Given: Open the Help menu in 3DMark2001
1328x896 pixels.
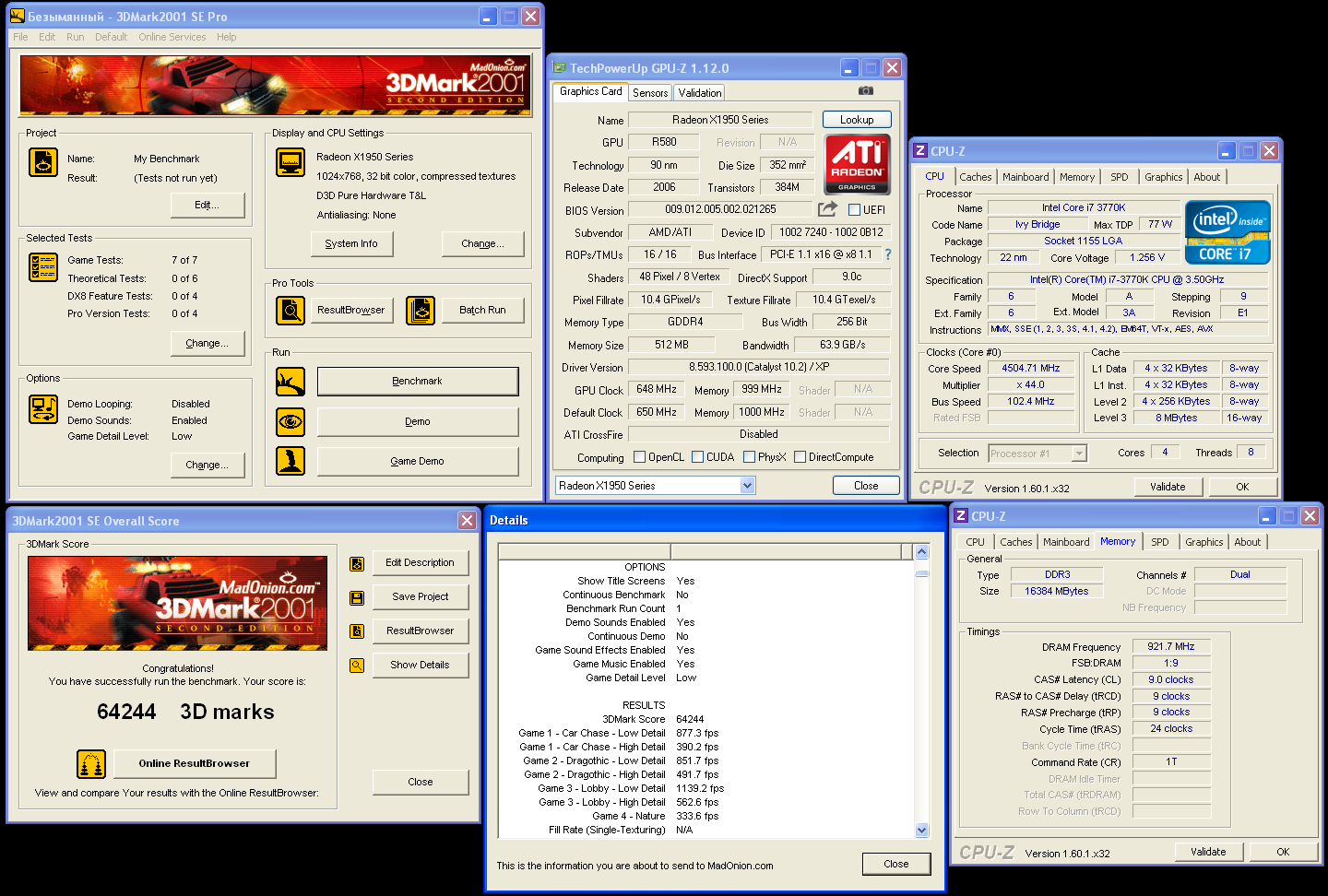Looking at the screenshot, I should (227, 37).
